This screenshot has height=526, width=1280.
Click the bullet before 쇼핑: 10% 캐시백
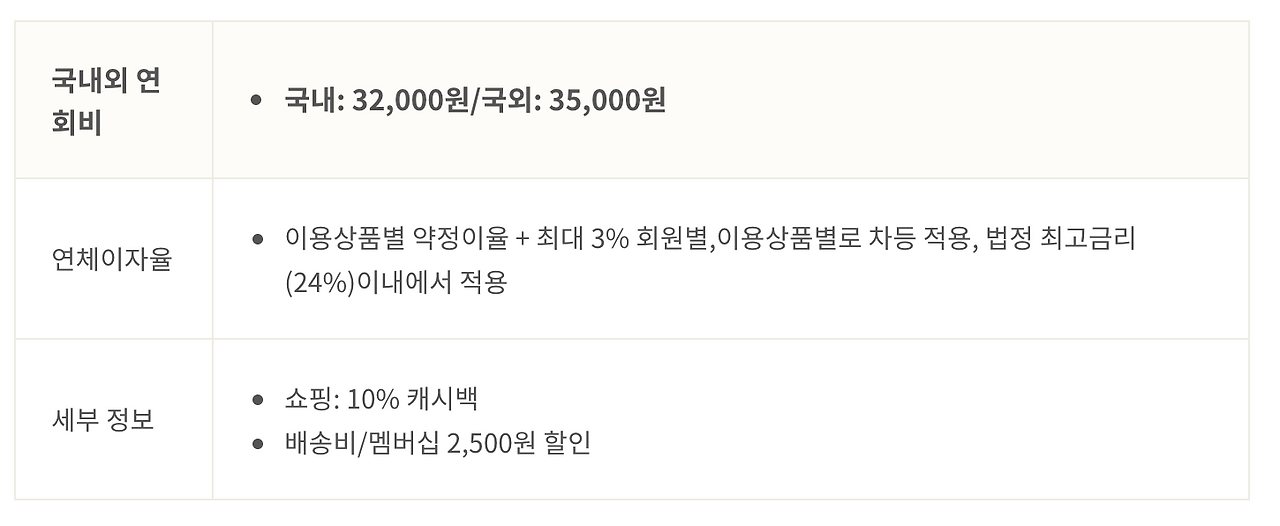[x=257, y=400]
